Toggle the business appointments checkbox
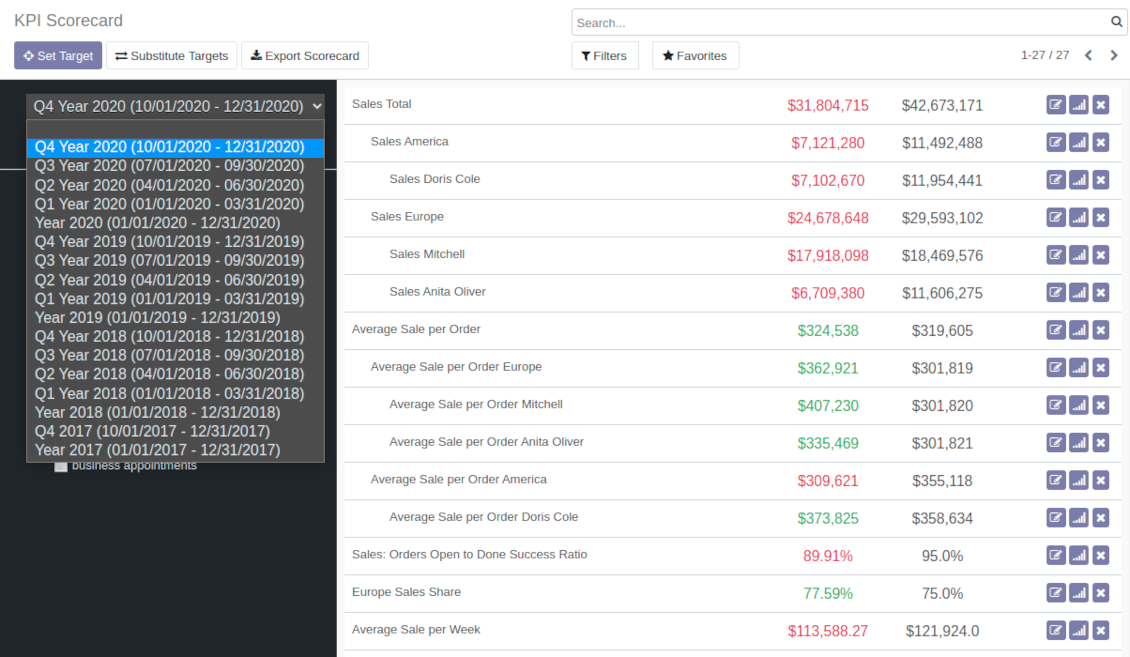The image size is (1130, 657). click(61, 466)
